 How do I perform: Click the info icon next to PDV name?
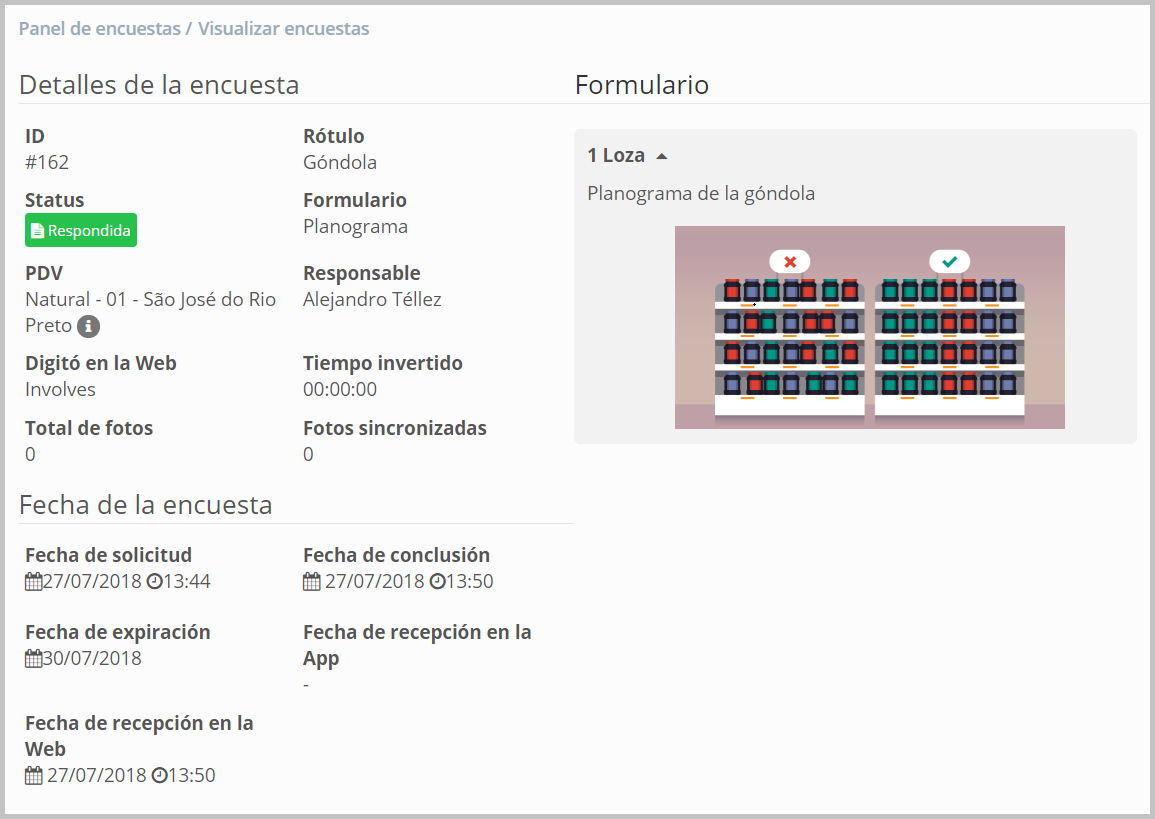[x=88, y=326]
